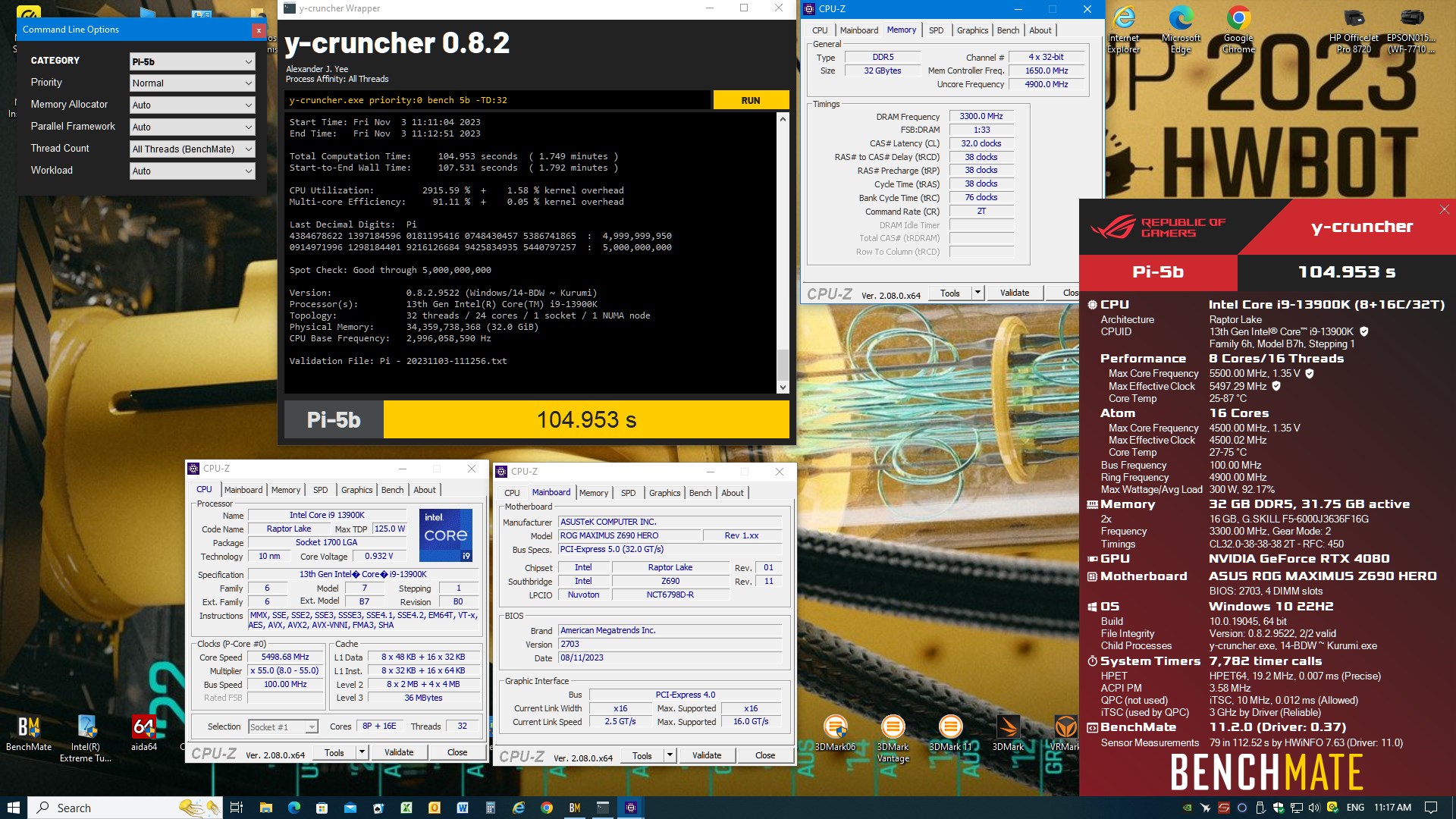Close the BenchMate y-cruncher result panel

(x=1444, y=209)
